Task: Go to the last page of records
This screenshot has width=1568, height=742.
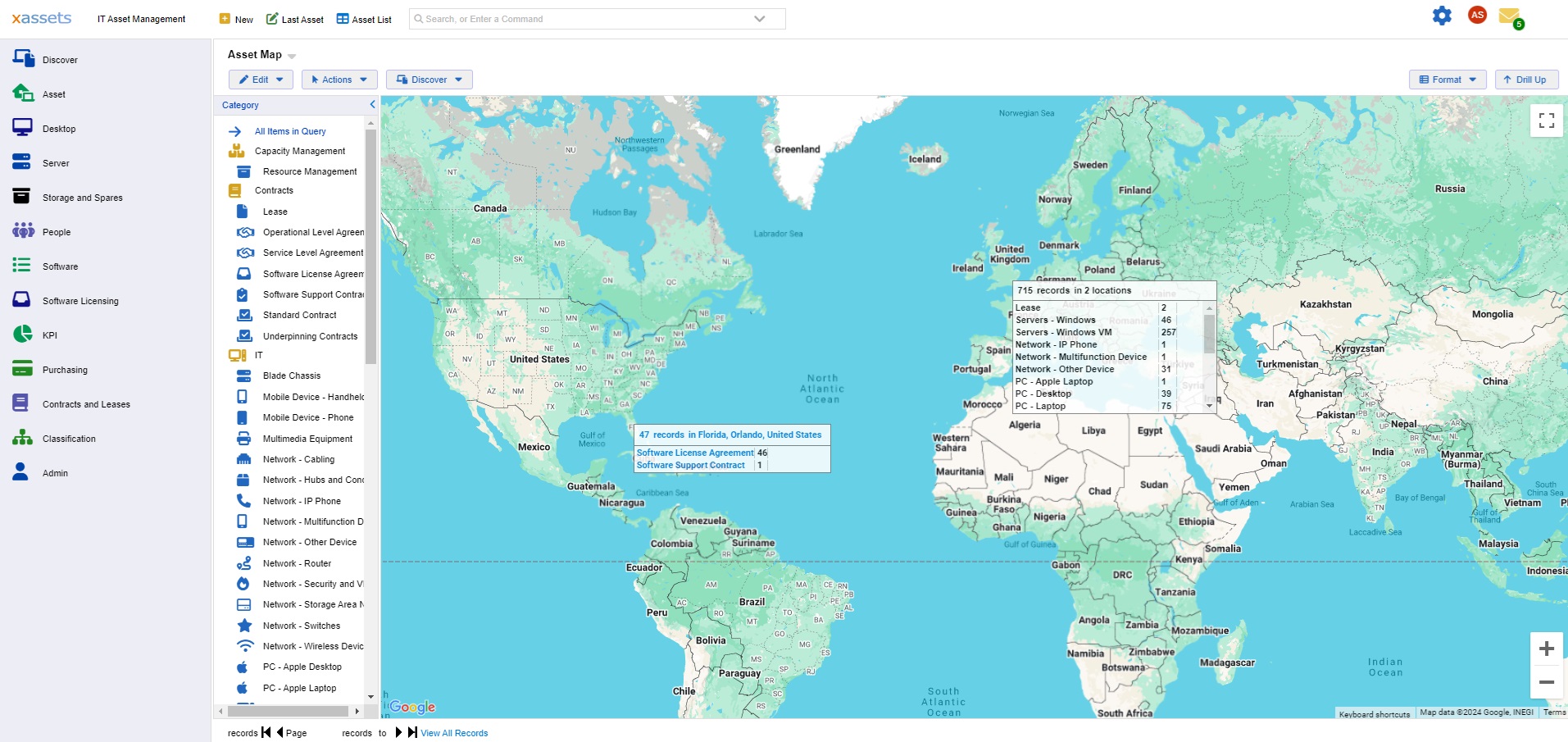Action: [412, 732]
